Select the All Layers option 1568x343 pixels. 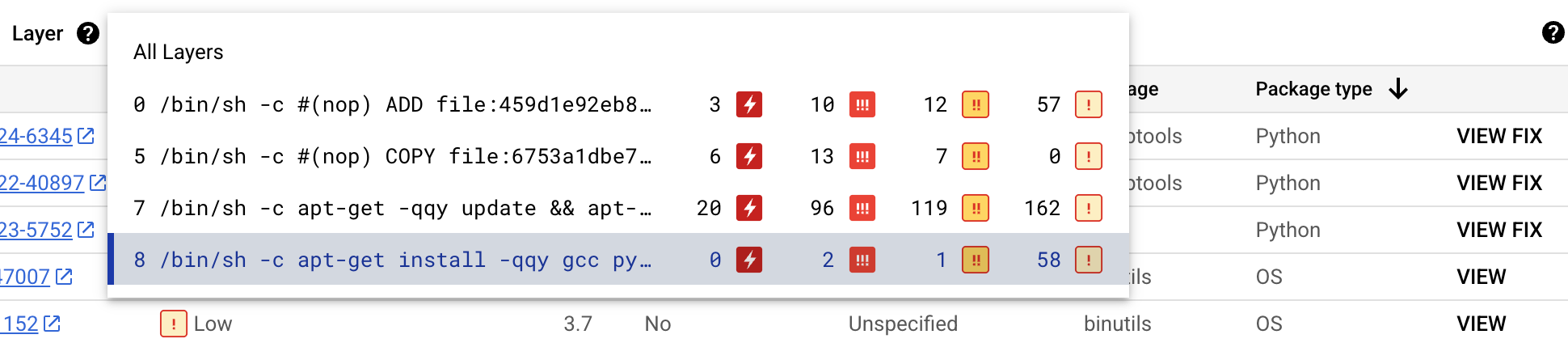[x=179, y=53]
